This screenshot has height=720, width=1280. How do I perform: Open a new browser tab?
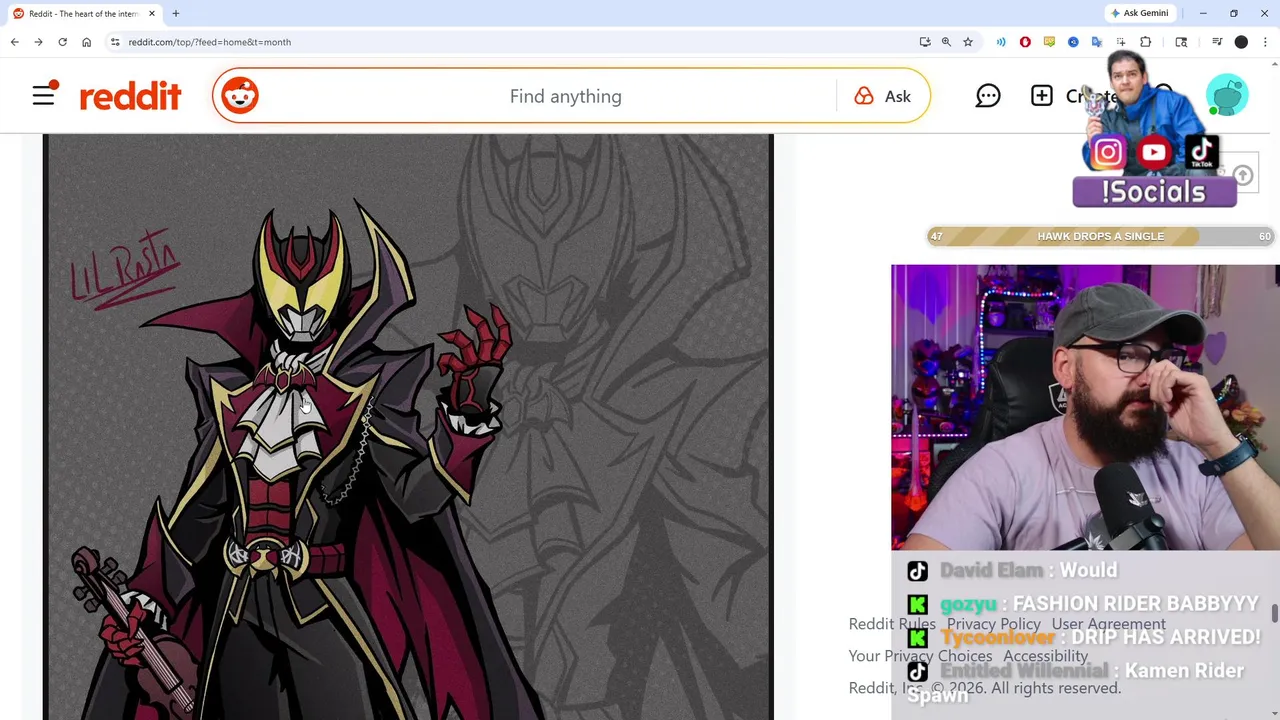[x=176, y=14]
